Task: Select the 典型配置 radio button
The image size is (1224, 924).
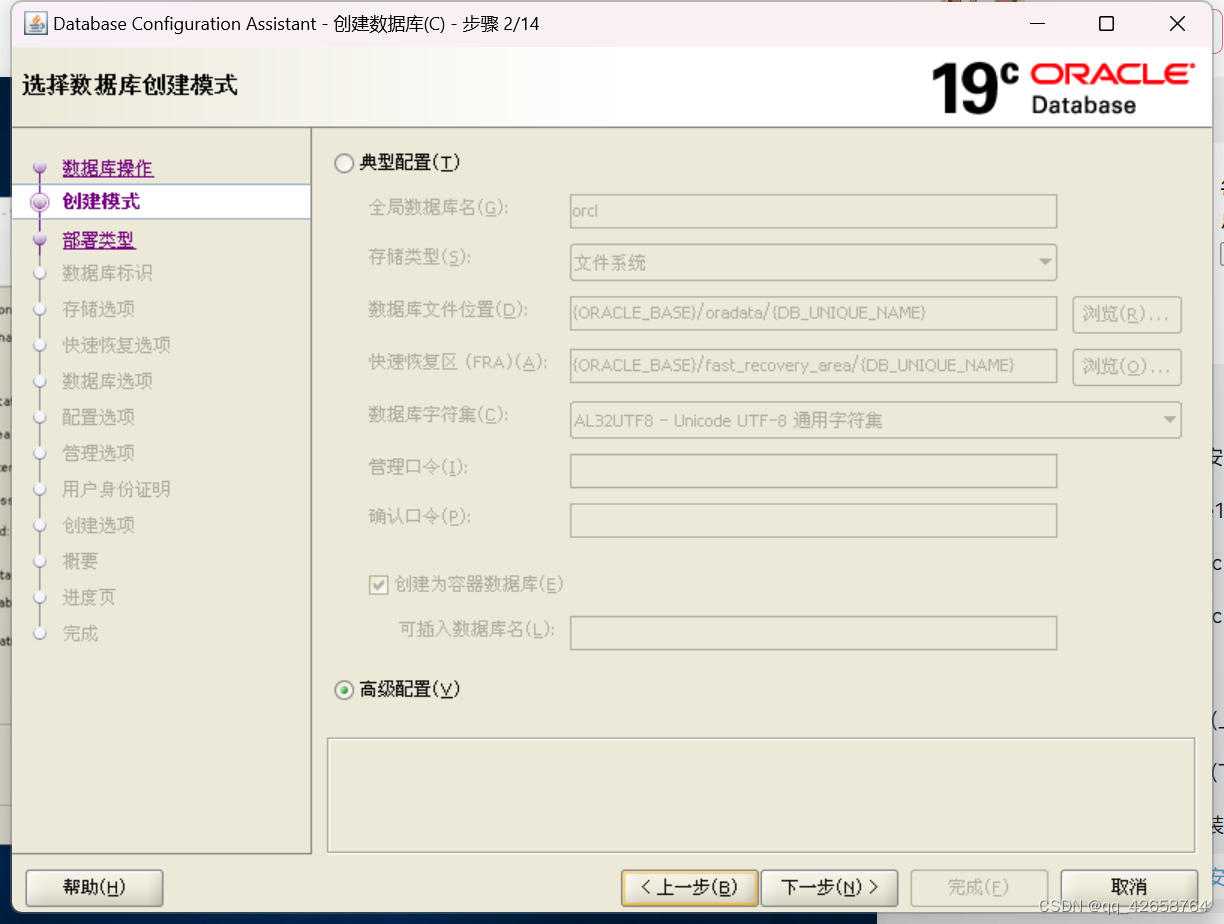Action: (344, 163)
